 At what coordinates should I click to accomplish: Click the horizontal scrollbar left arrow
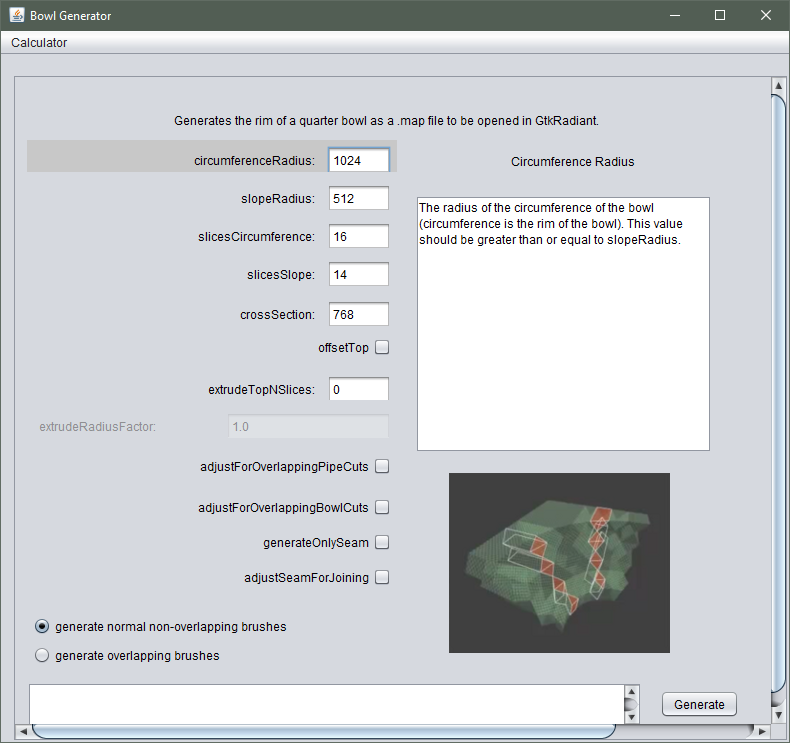point(23,731)
